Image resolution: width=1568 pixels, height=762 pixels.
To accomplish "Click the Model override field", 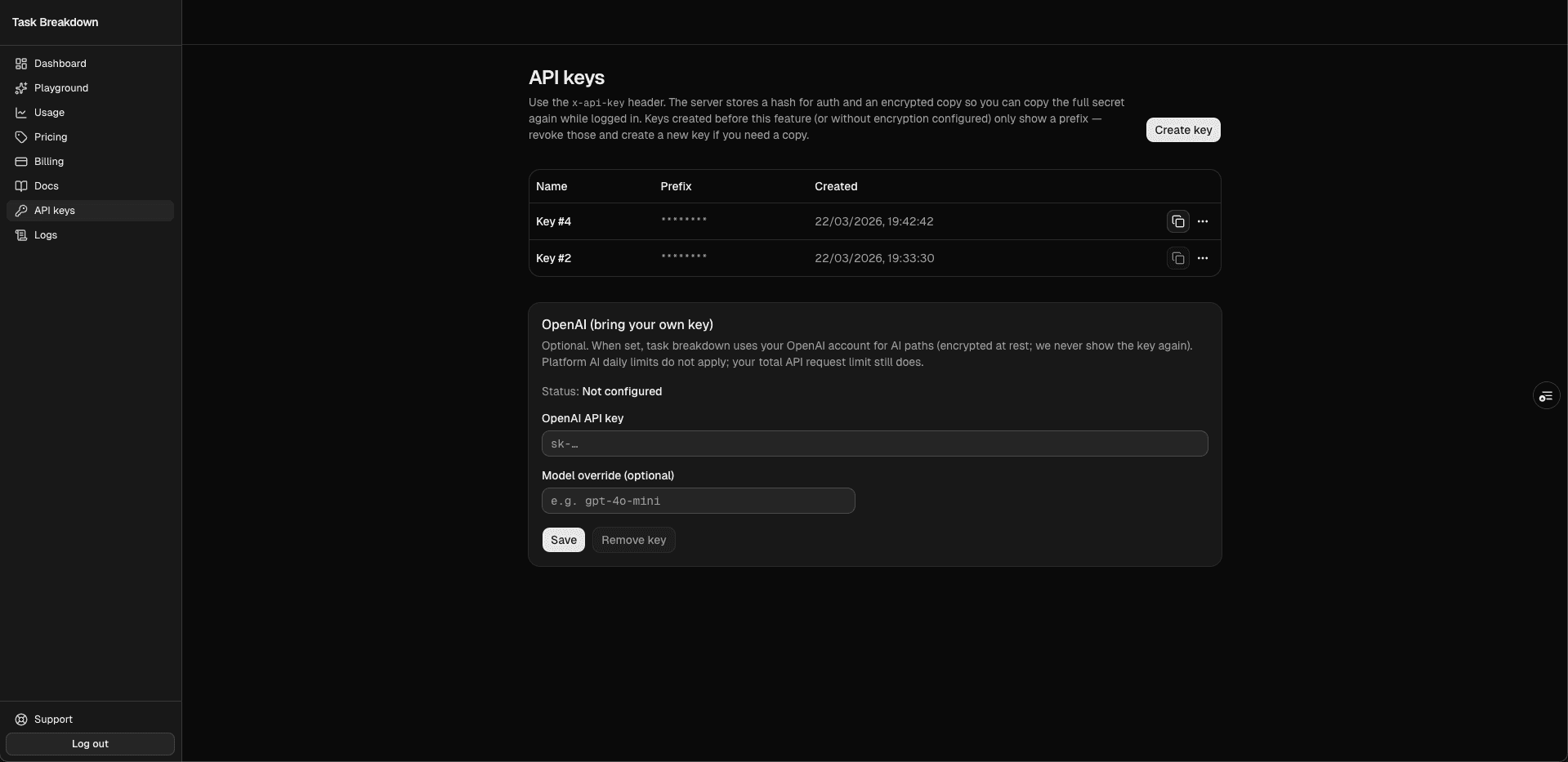I will (698, 501).
